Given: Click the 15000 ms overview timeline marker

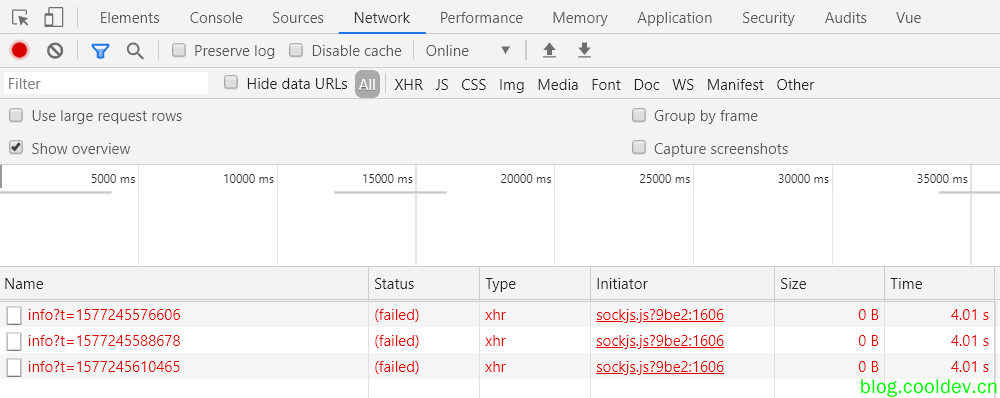Looking at the screenshot, I should (387, 179).
